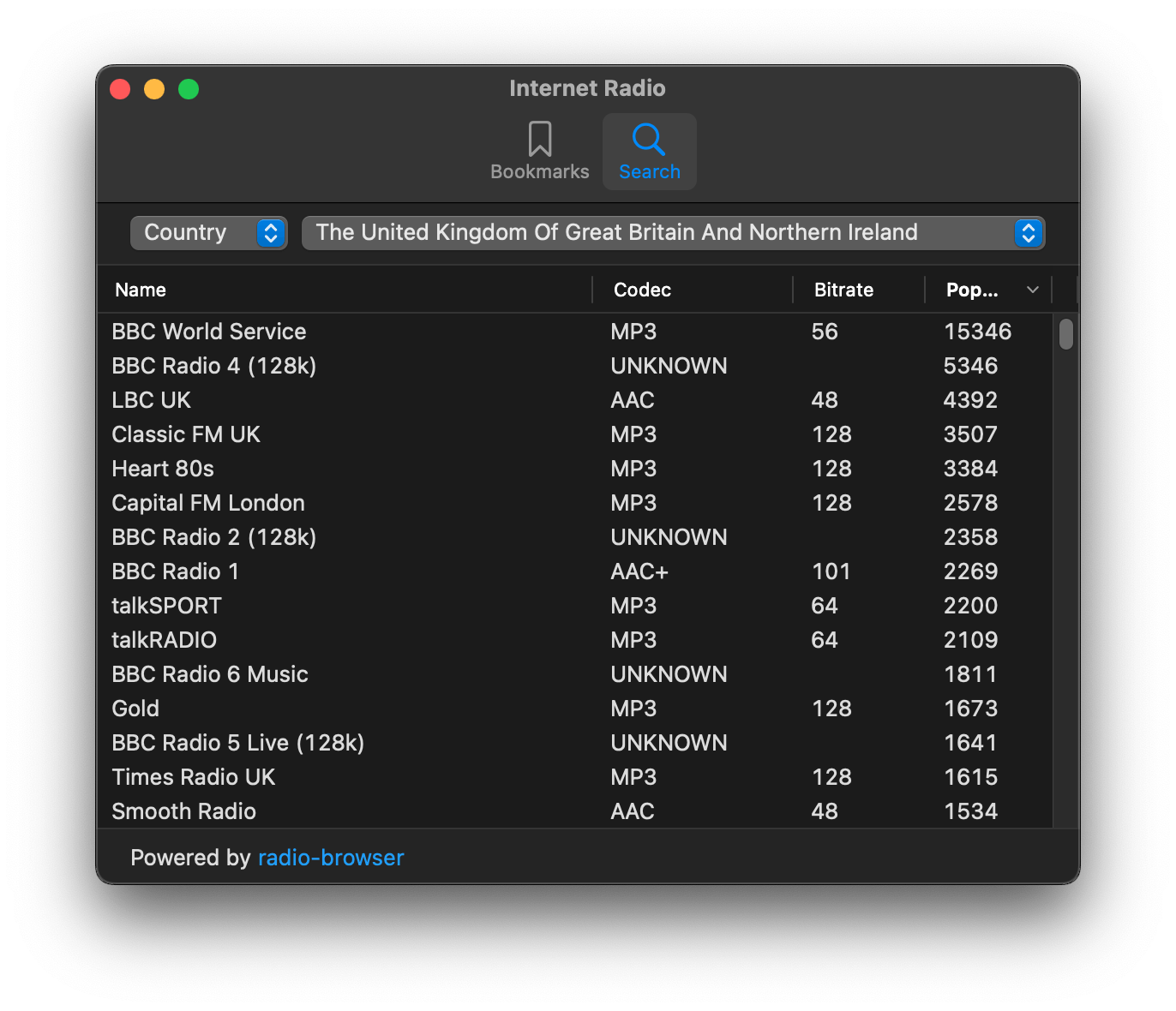
Task: Select BBC Radio 4 (128k) station
Action: coord(575,366)
